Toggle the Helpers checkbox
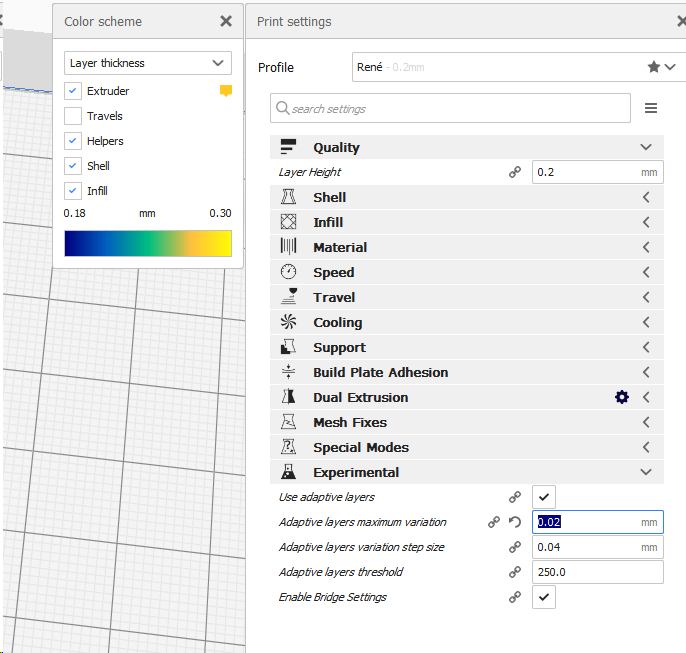 coord(73,141)
